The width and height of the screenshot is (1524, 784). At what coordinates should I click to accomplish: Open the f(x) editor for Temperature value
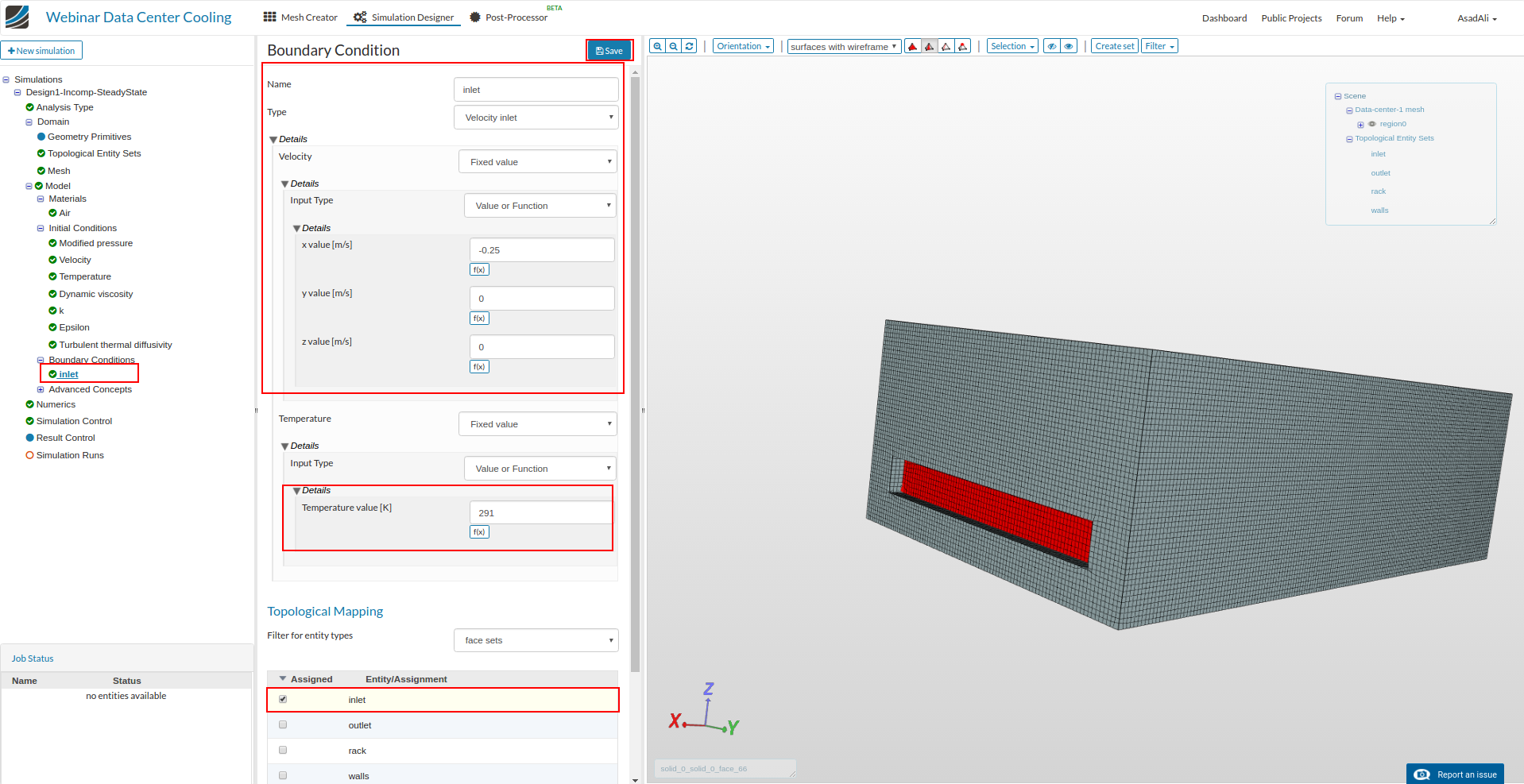[x=479, y=532]
